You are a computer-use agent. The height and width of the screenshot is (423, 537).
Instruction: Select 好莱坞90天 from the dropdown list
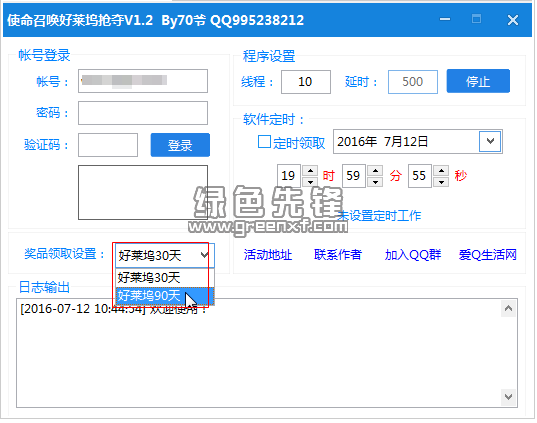[x=165, y=296]
